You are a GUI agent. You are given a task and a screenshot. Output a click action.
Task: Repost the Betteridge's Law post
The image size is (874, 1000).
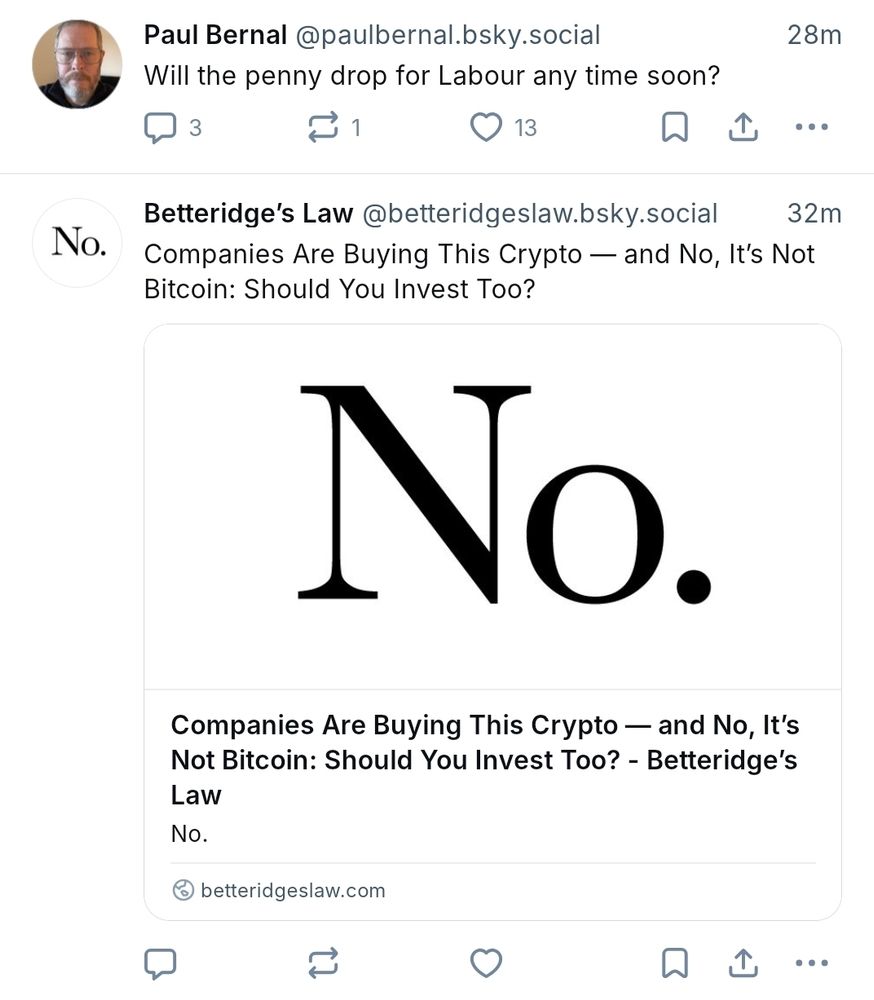(324, 963)
